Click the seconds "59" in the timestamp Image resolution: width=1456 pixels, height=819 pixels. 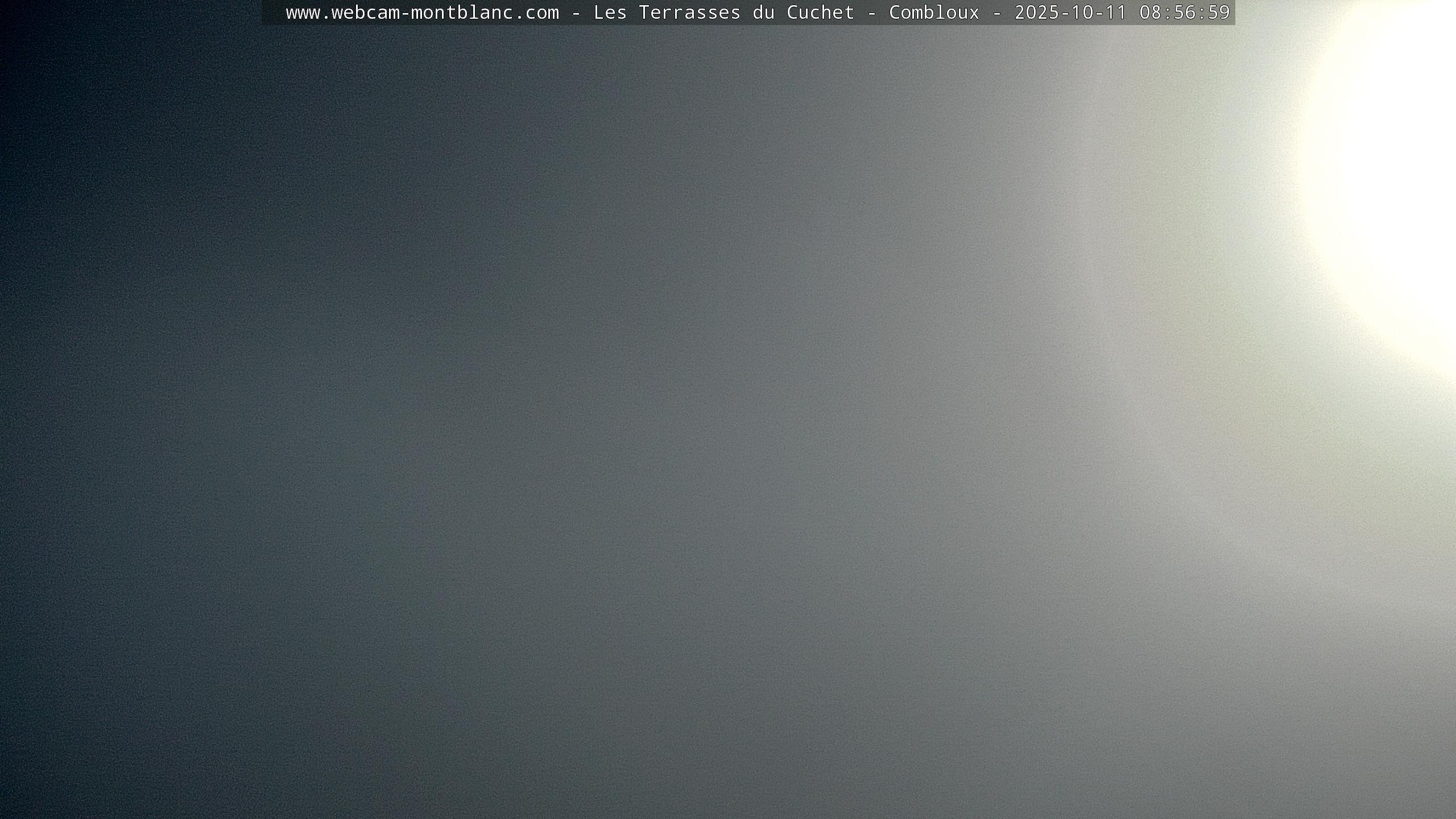[x=1219, y=13]
